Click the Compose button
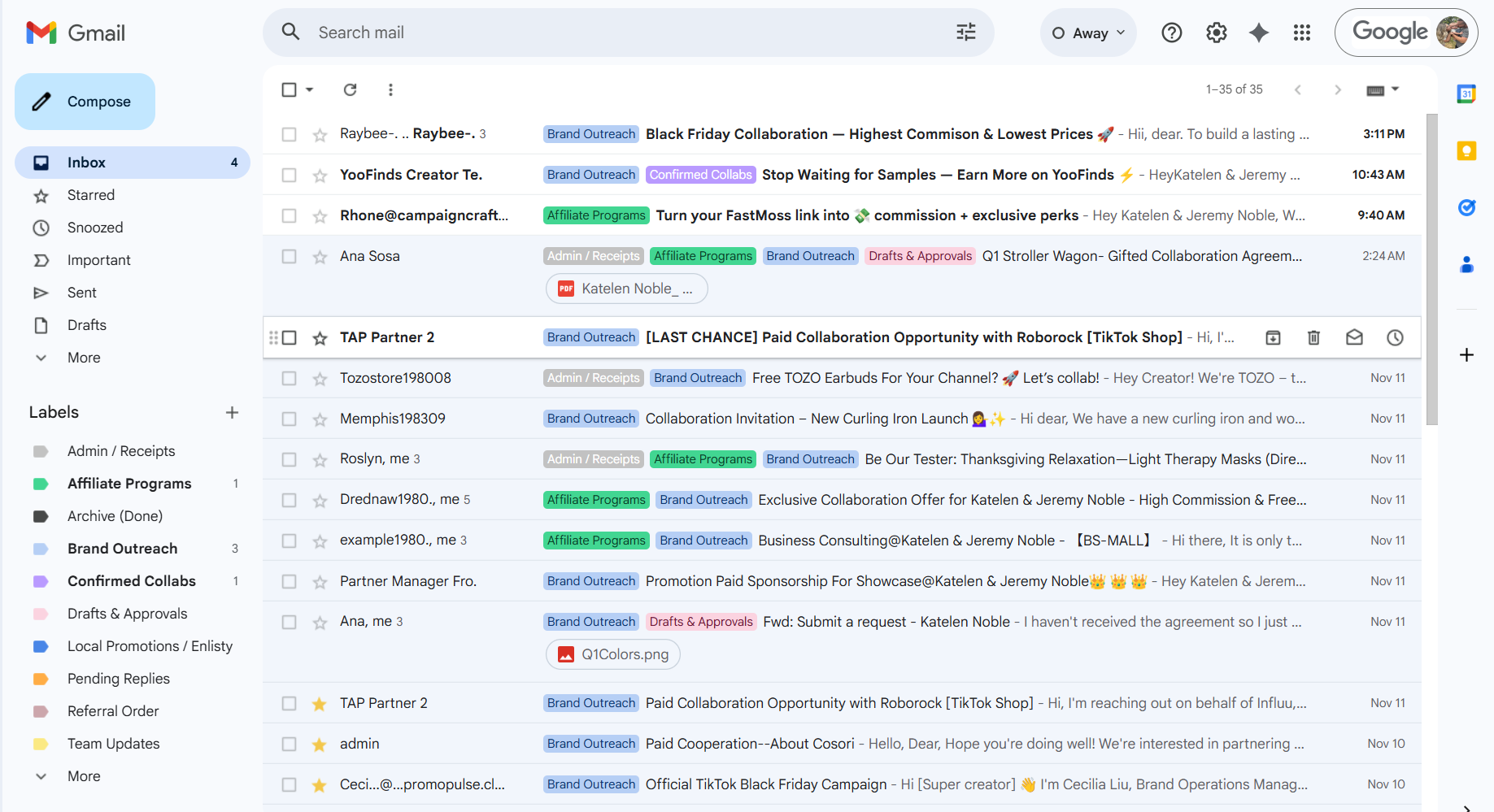1494x812 pixels. click(85, 102)
